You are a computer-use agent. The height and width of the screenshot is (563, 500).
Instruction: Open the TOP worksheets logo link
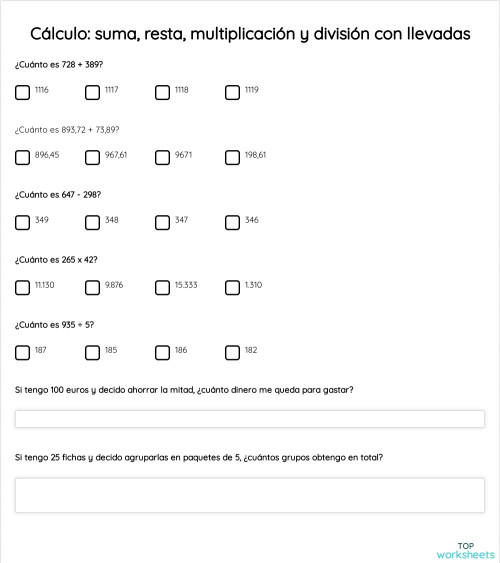point(466,550)
